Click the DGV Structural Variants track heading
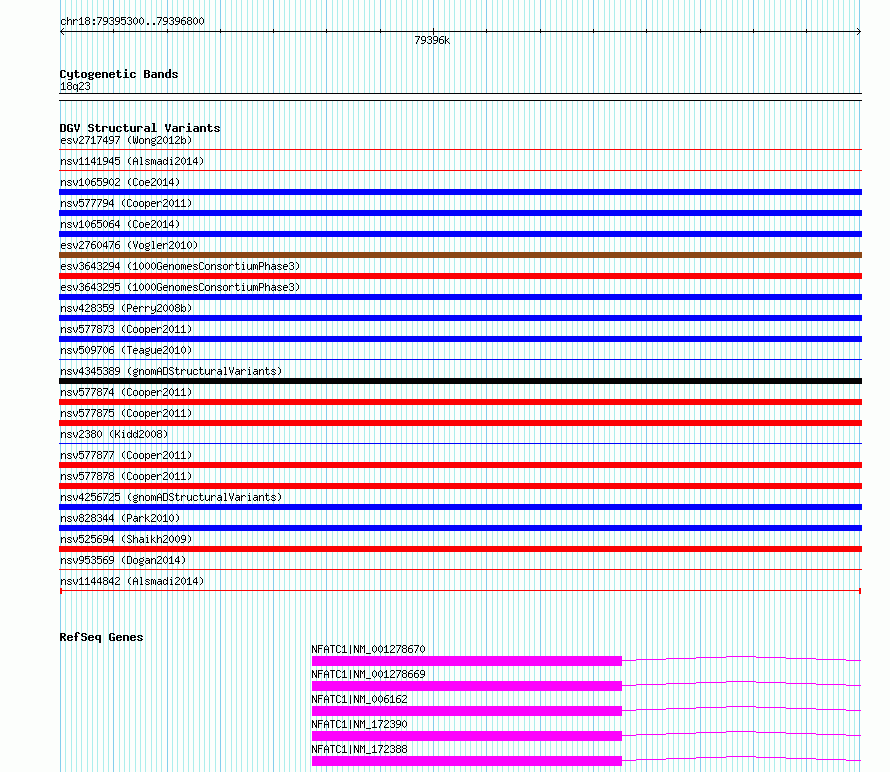The image size is (890, 772). pyautogui.click(x=140, y=128)
